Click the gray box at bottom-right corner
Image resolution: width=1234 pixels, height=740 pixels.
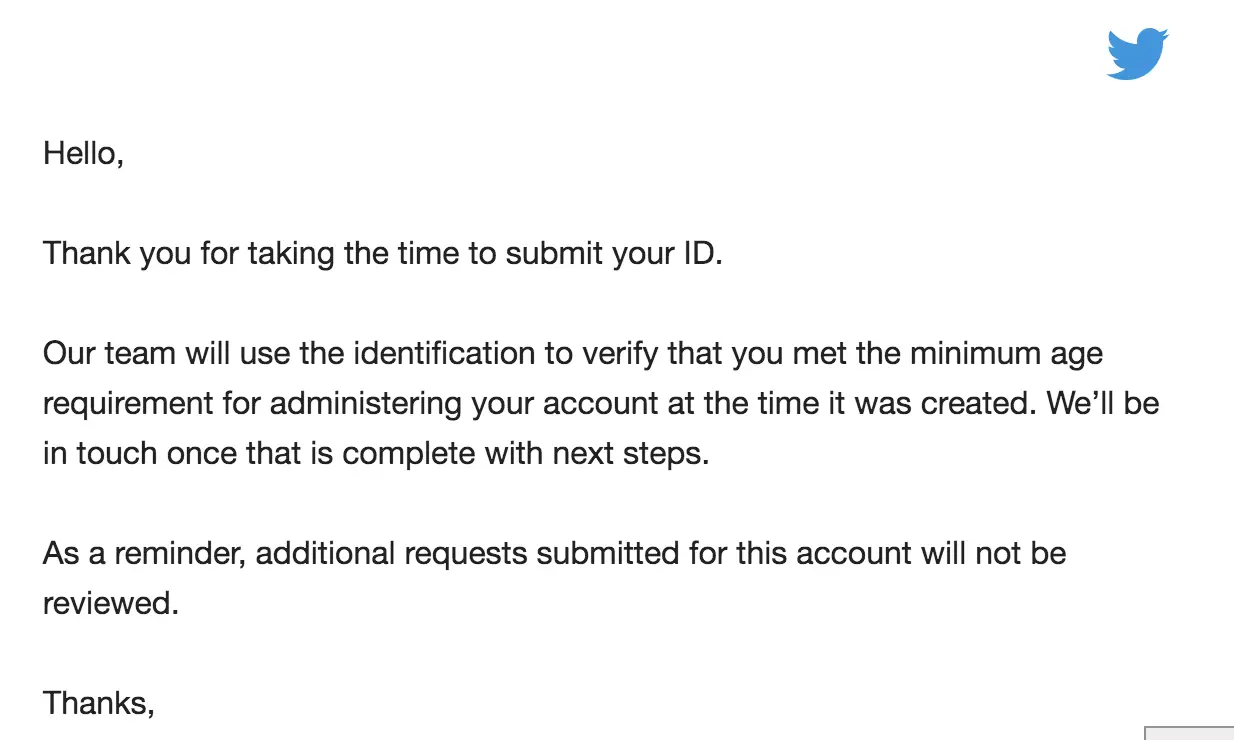(x=1189, y=733)
